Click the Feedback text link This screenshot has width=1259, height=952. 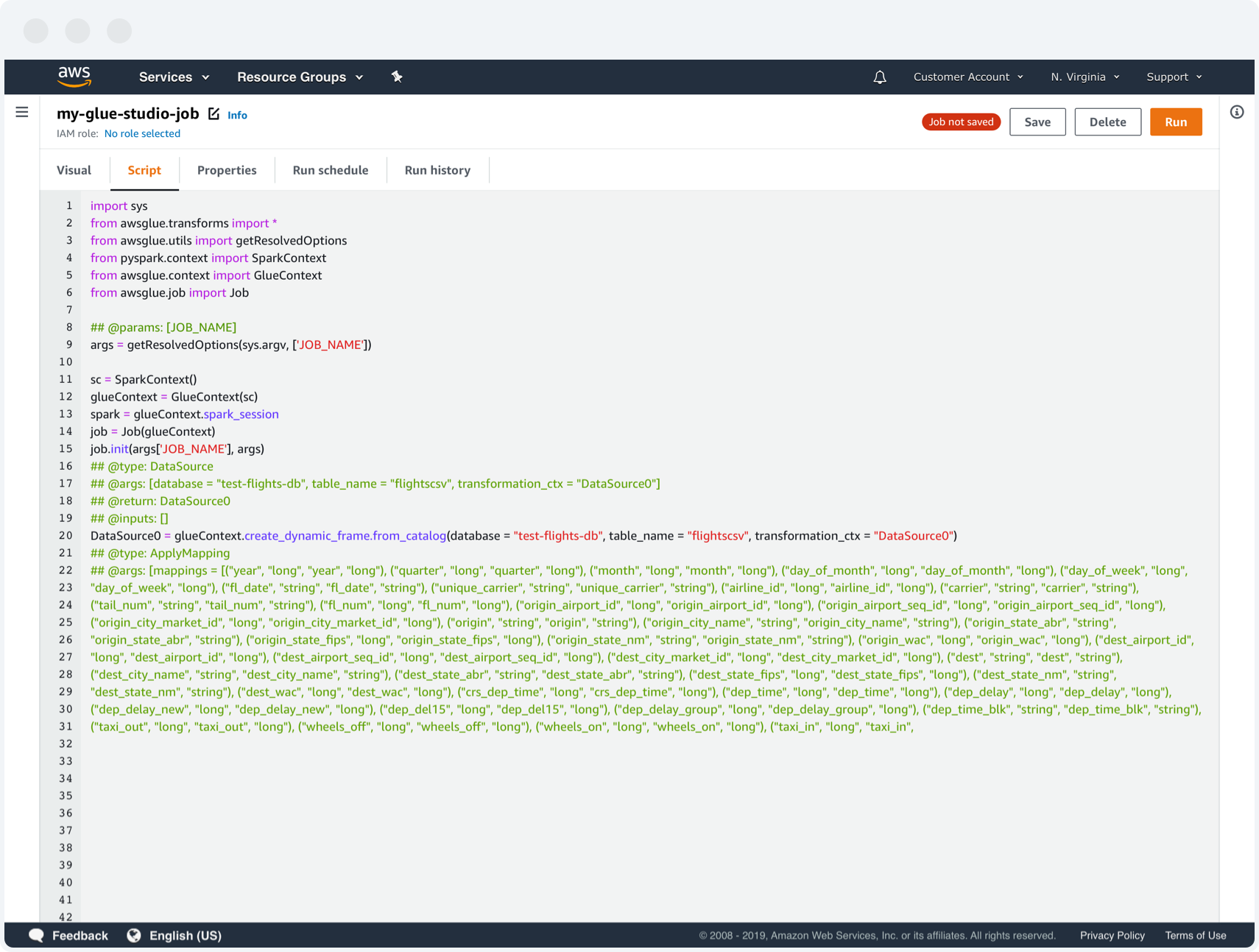pyautogui.click(x=80, y=935)
